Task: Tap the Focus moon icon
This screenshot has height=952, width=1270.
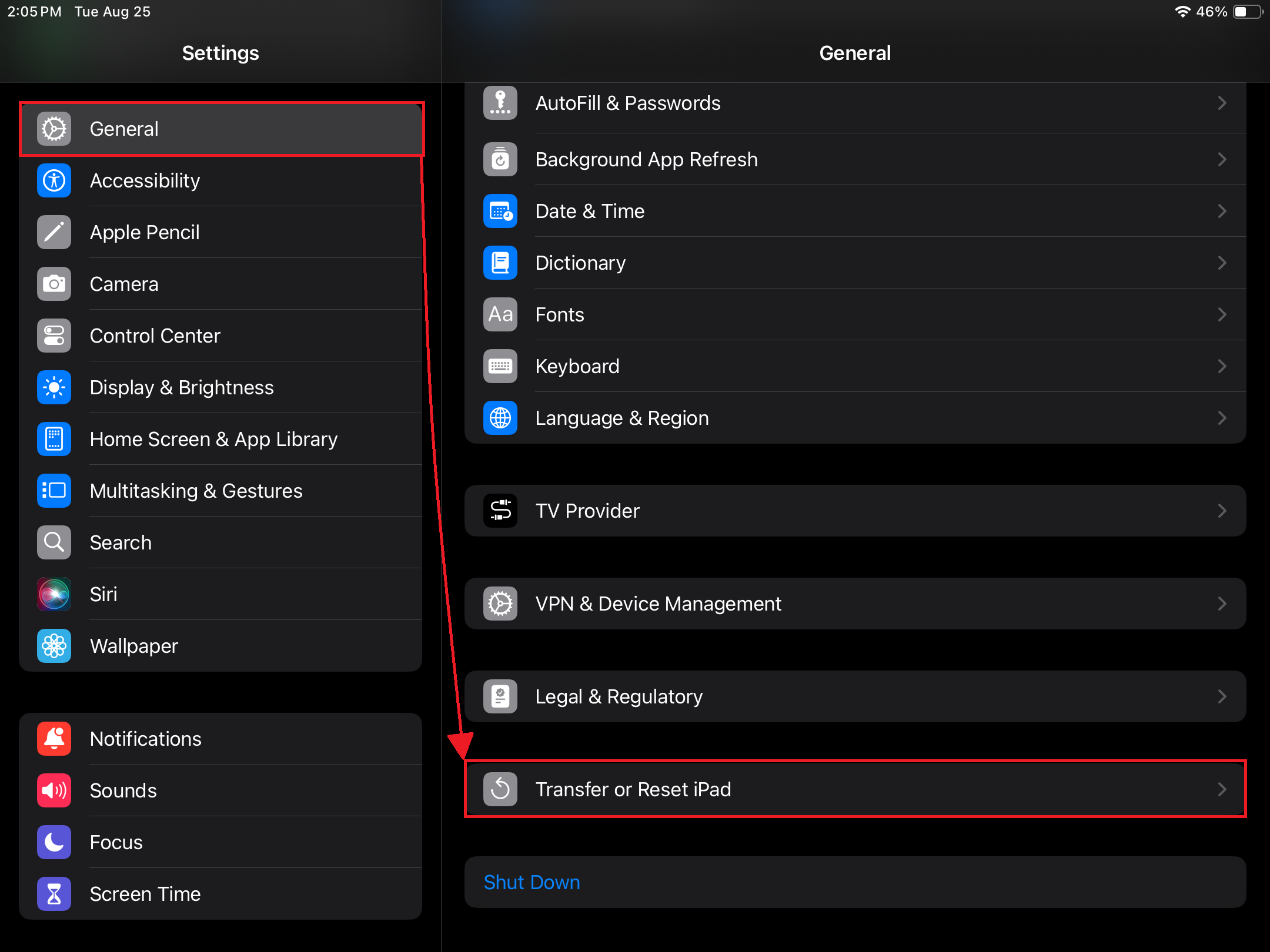Action: pyautogui.click(x=54, y=842)
